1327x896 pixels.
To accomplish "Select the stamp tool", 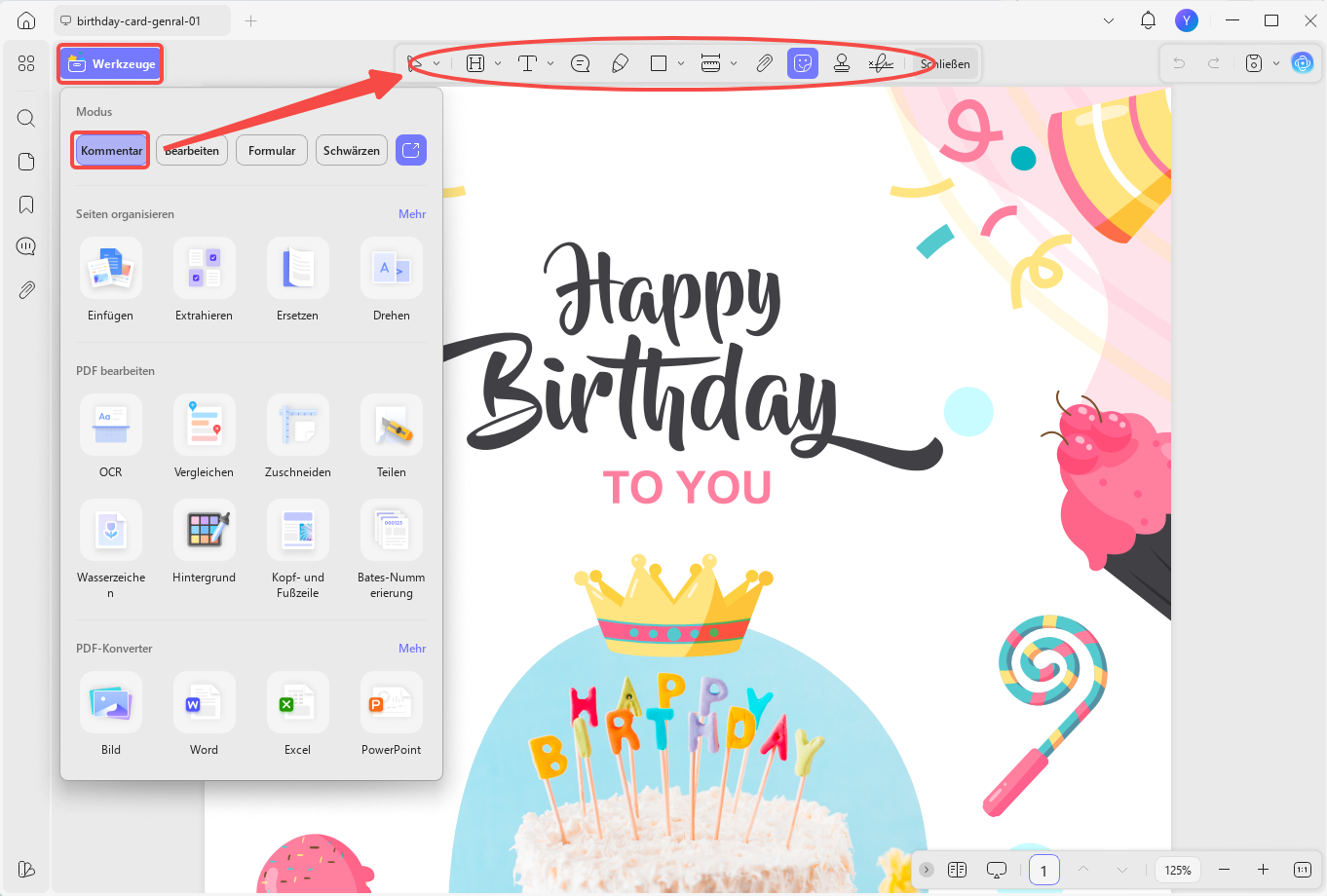I will click(x=842, y=63).
